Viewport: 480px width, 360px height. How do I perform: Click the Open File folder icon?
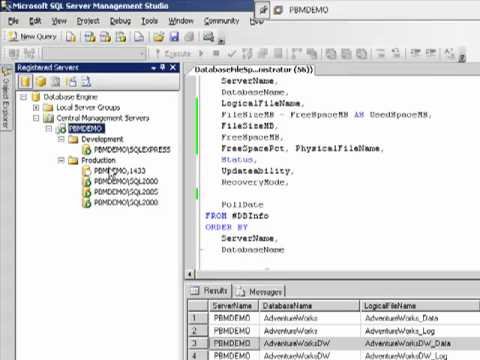pos(159,37)
